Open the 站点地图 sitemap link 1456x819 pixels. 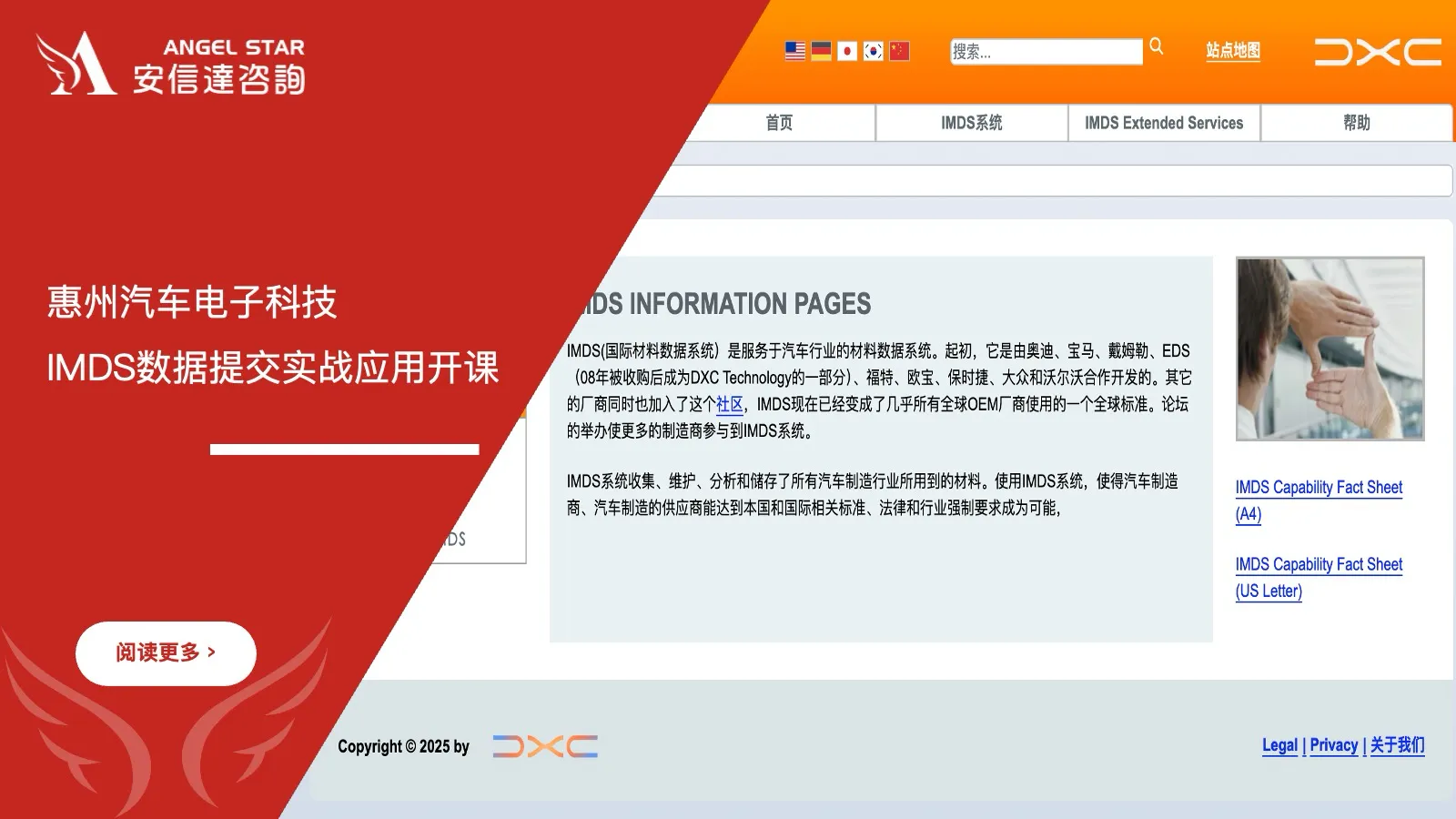[x=1233, y=52]
